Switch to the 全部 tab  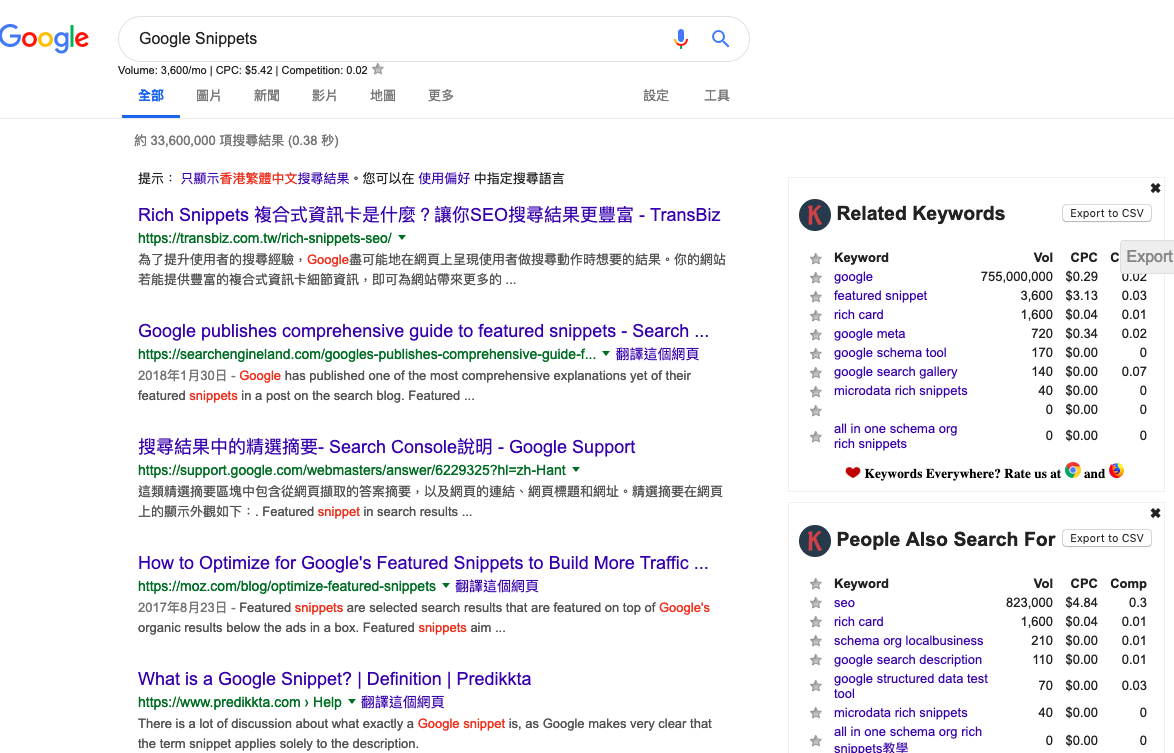click(x=150, y=96)
